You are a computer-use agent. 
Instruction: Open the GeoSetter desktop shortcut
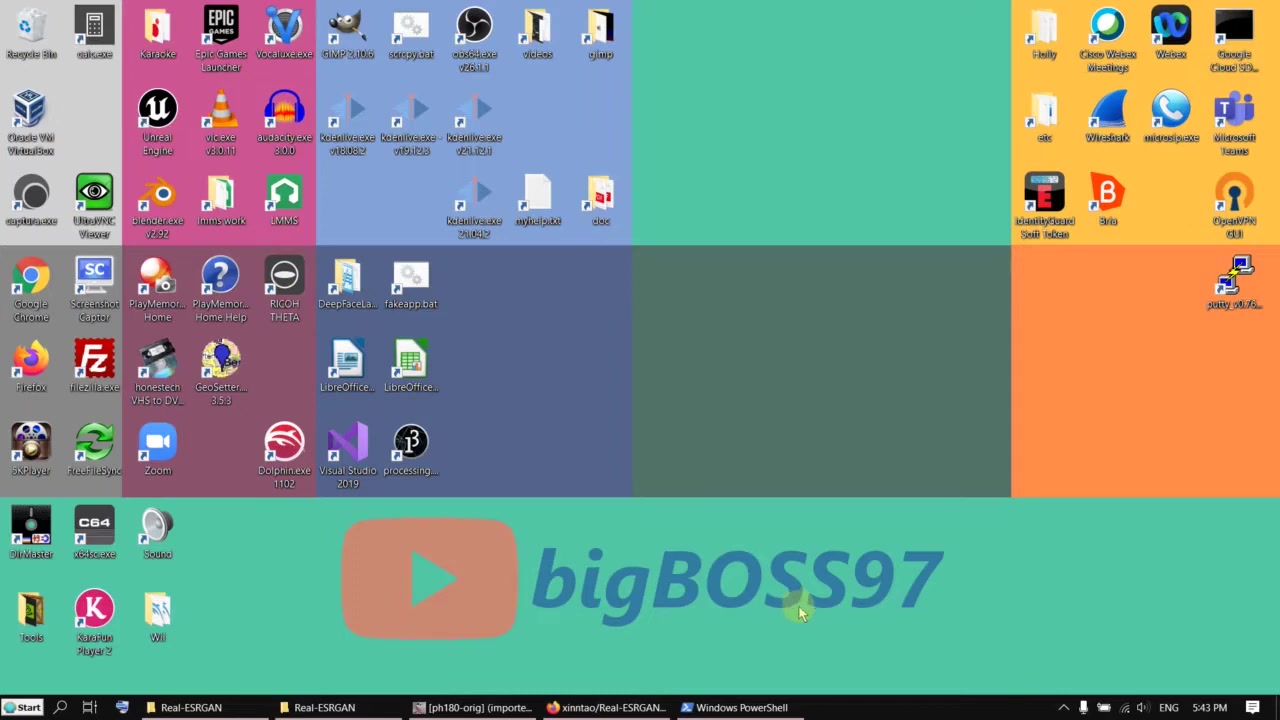point(221,373)
